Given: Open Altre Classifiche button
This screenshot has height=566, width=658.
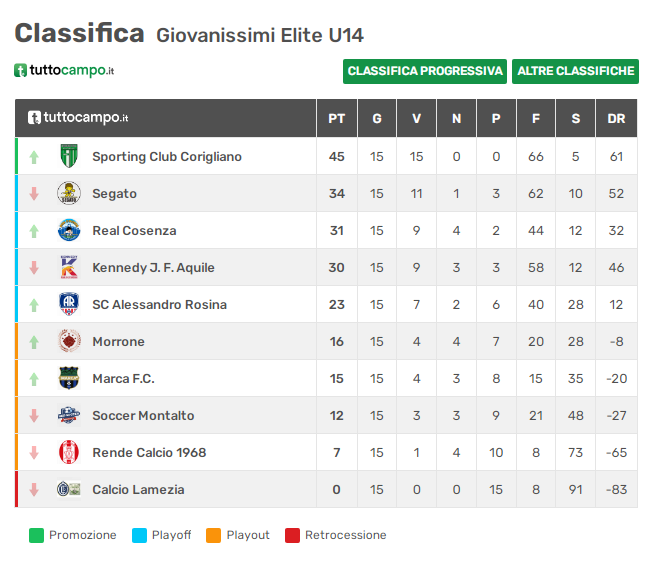Looking at the screenshot, I should [x=575, y=71].
